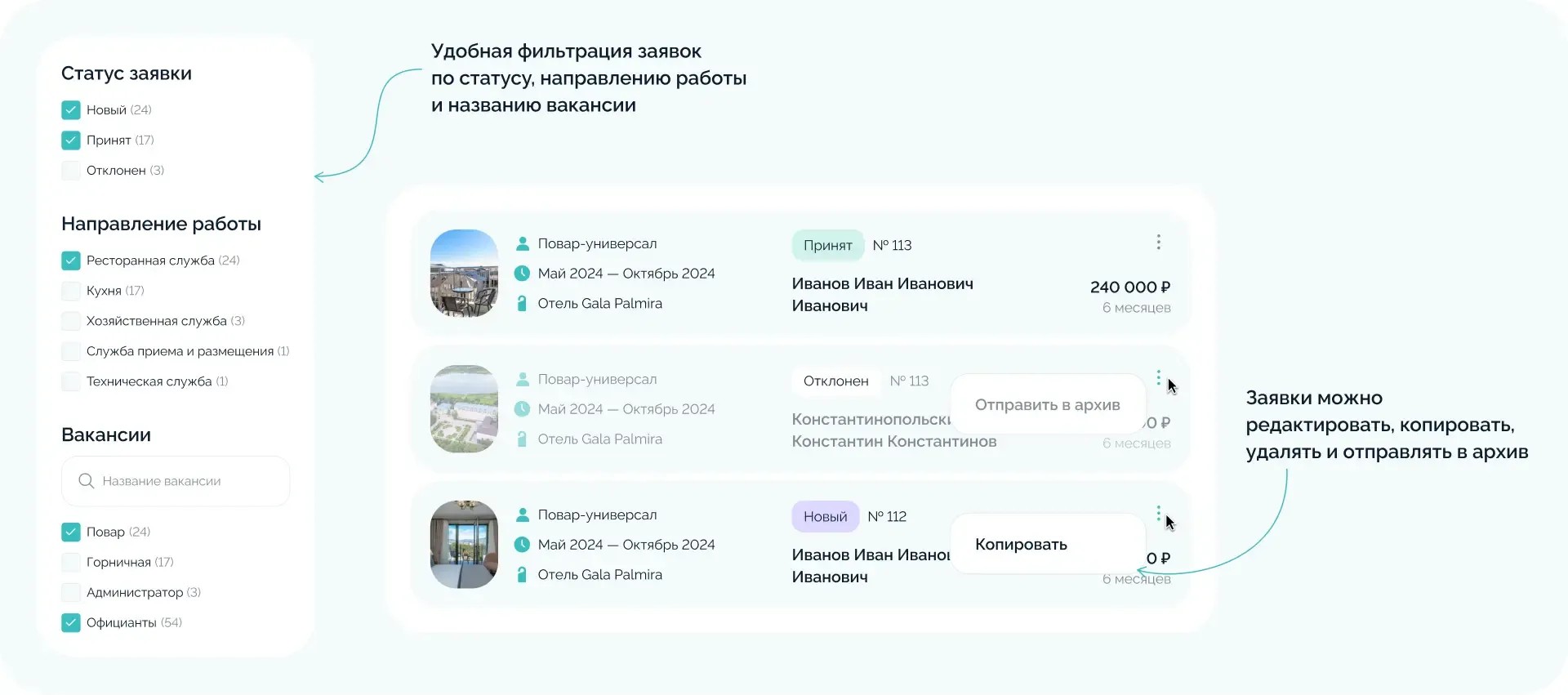Uncheck the Новый status filter
This screenshot has width=1568, height=695.
pyautogui.click(x=71, y=110)
